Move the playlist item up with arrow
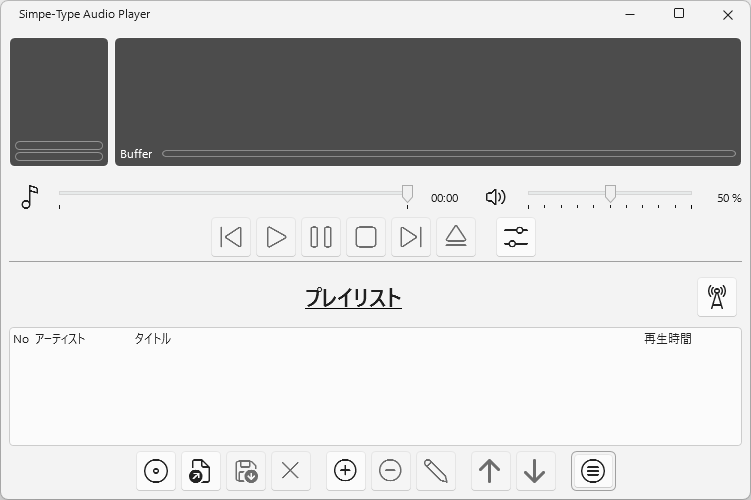Image resolution: width=751 pixels, height=500 pixels. (490, 471)
